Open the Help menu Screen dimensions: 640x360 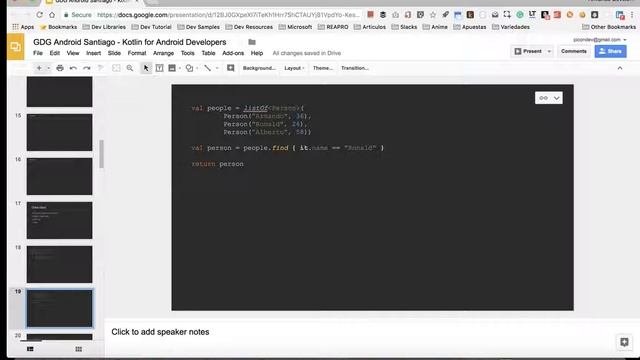tap(257, 53)
